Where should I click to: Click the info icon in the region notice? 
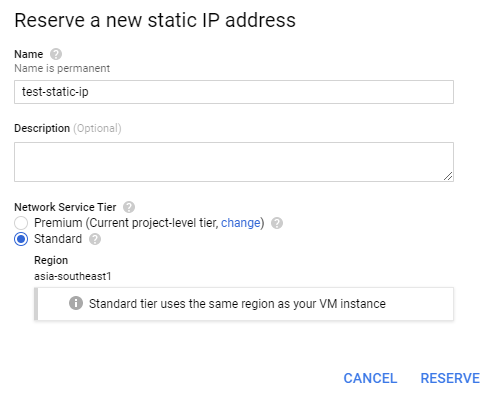point(76,303)
